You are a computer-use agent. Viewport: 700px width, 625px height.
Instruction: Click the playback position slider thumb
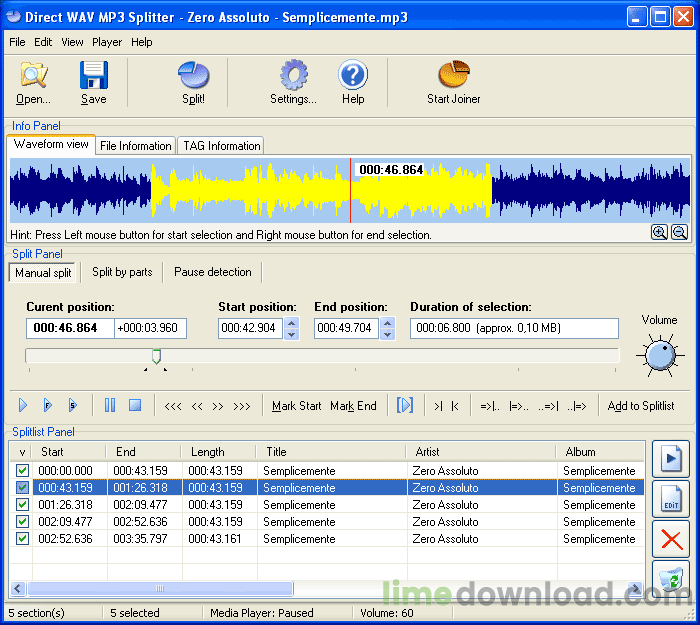tap(156, 356)
